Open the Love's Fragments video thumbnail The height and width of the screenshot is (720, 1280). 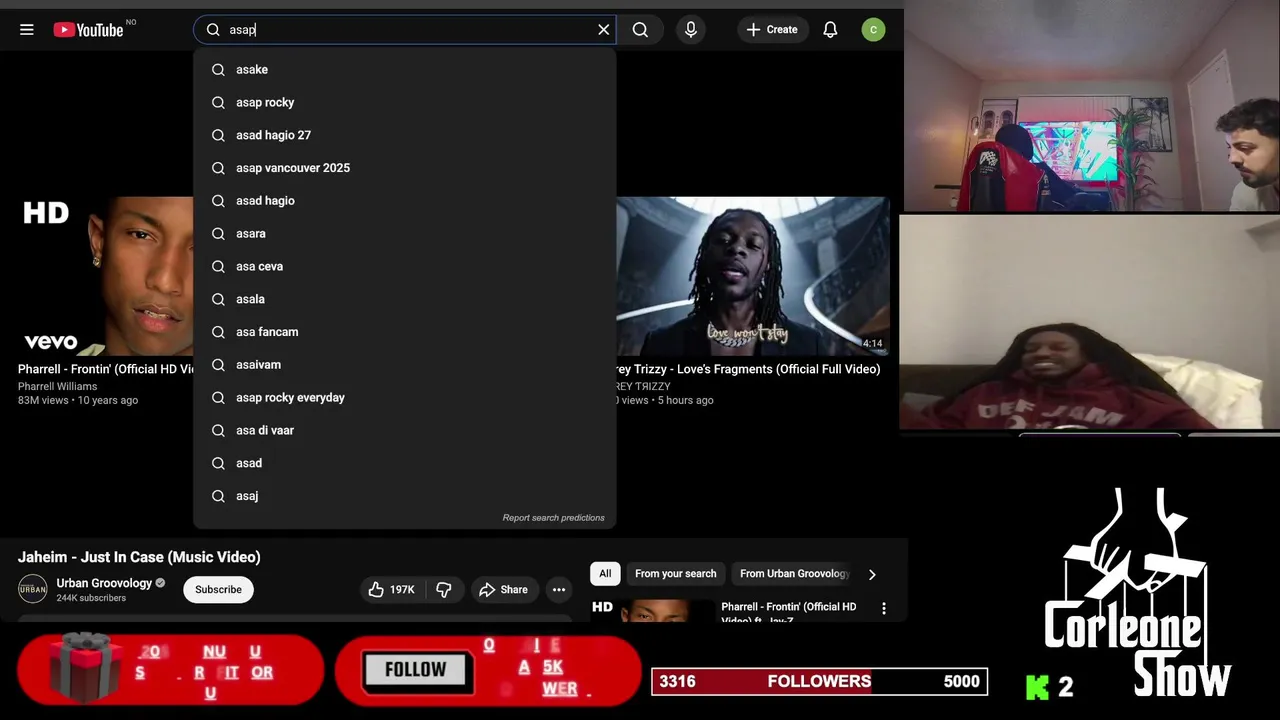(x=752, y=275)
